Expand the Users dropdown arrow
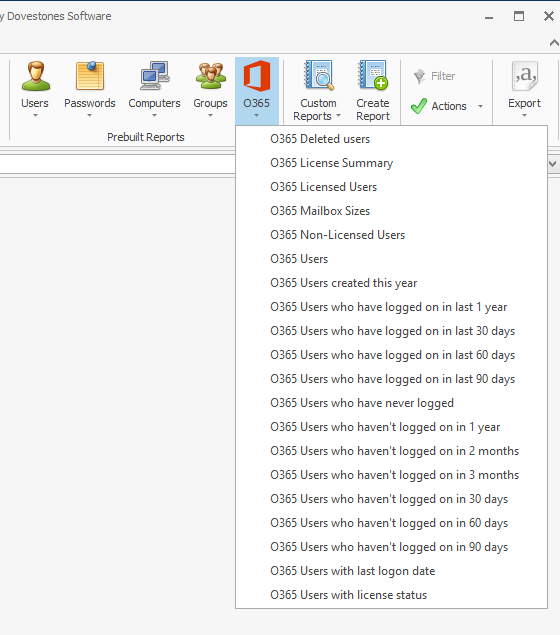Screen dimensions: 560x635 35,116
